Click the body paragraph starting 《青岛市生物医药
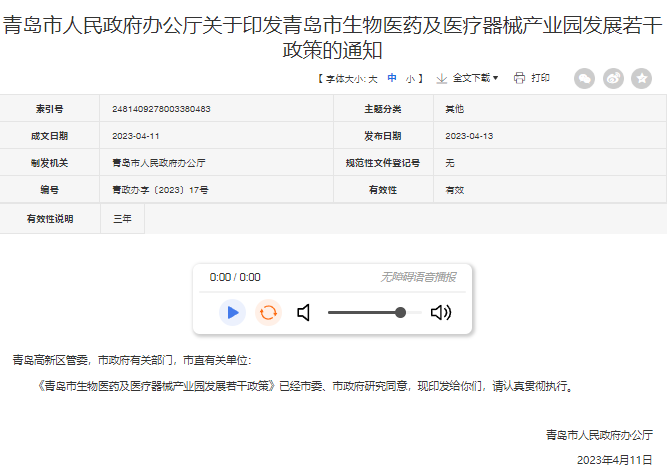This screenshot has width=667, height=474. click(x=305, y=386)
